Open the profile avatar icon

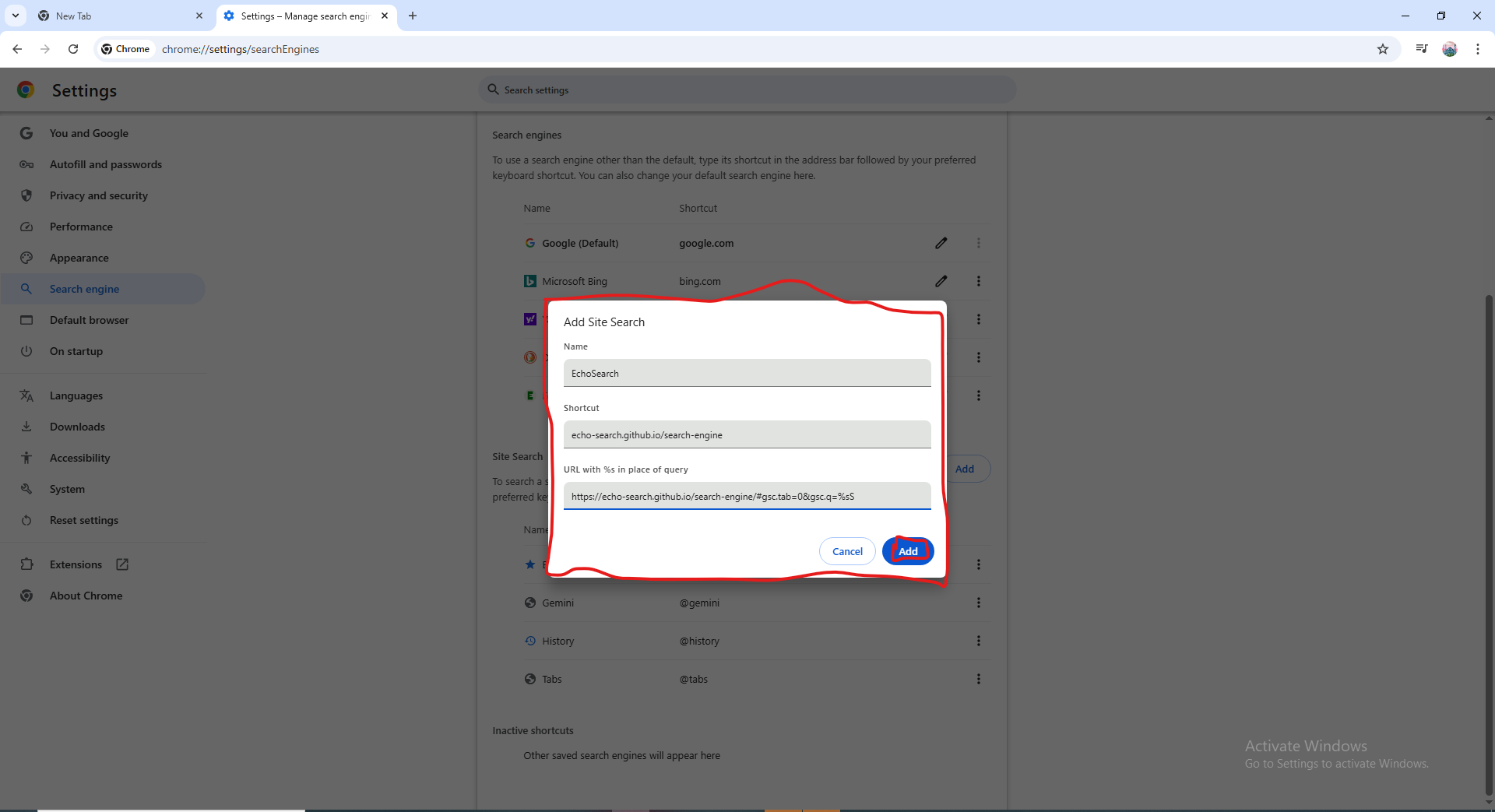pyautogui.click(x=1449, y=49)
